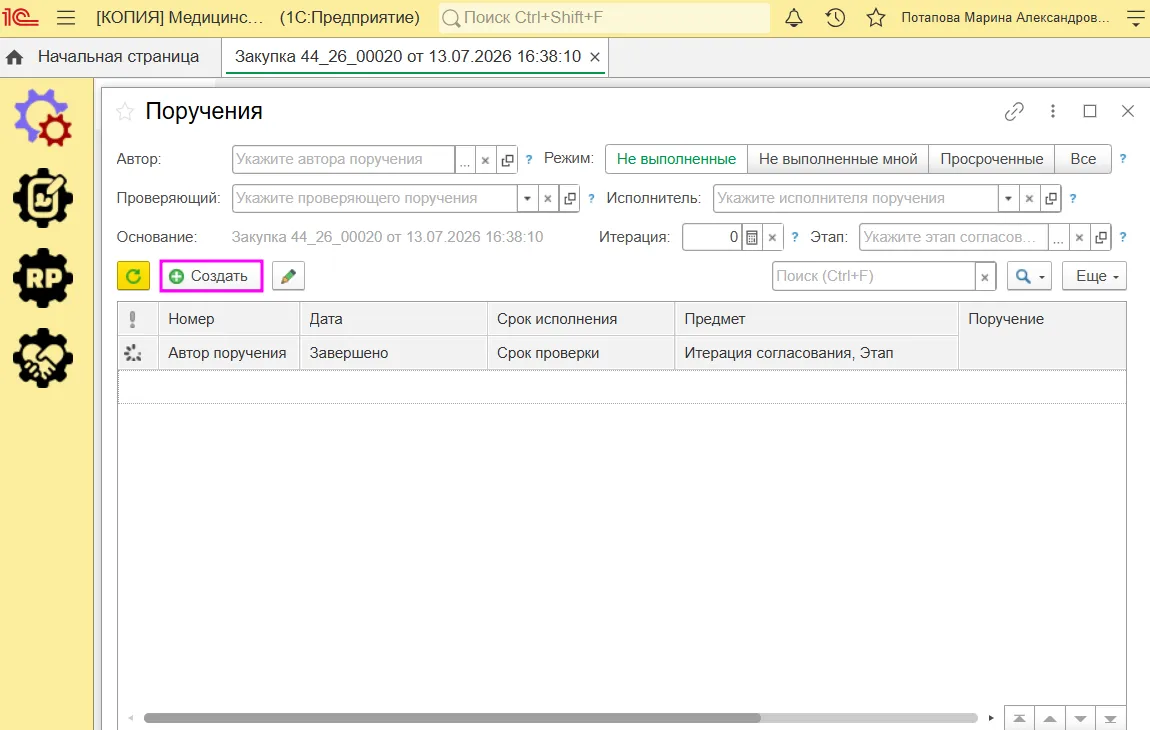Viewport: 1150px width, 730px height.
Task: Sort by the Предмет column header
Action: 816,319
